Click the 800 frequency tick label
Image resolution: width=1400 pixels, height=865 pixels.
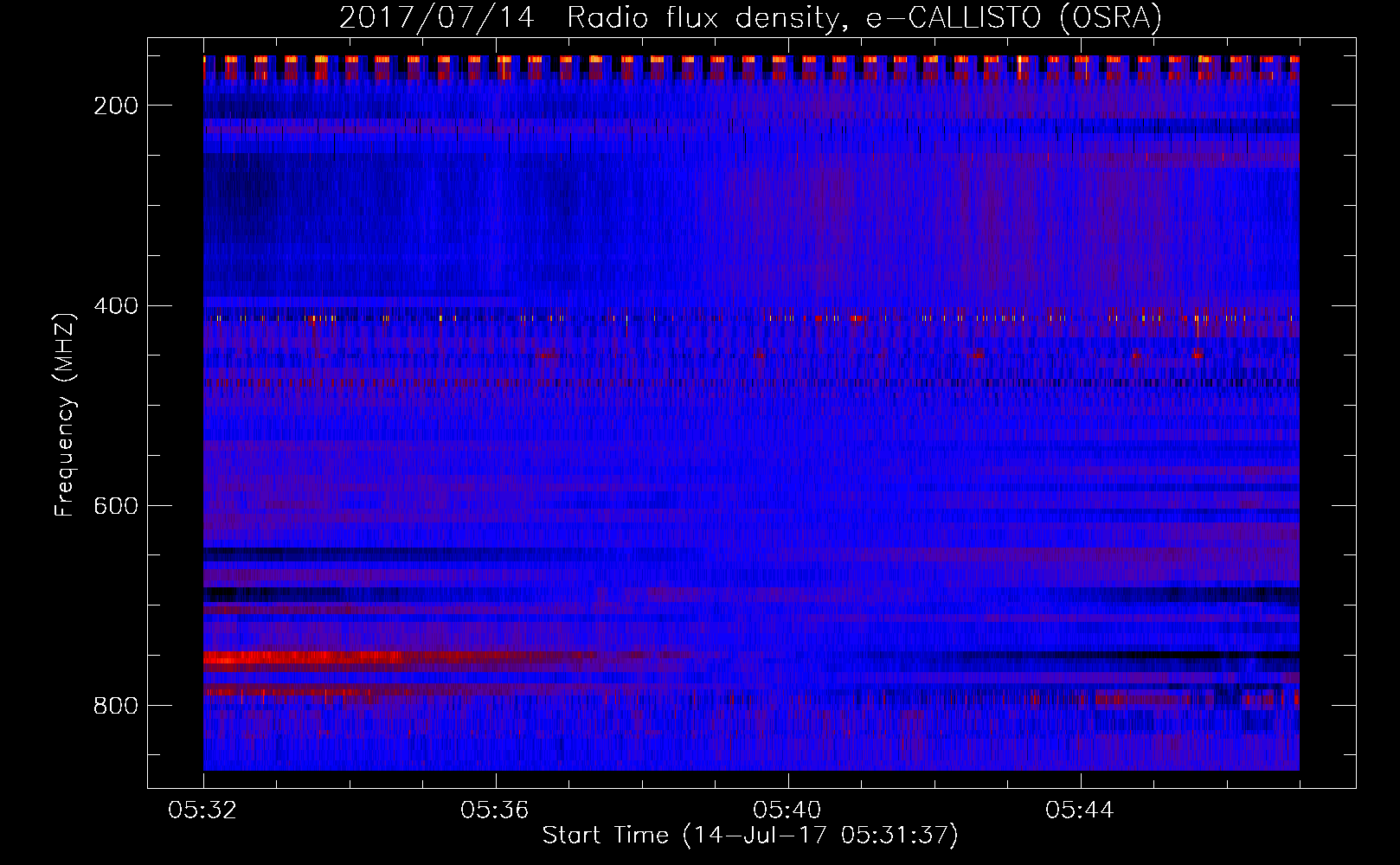click(x=116, y=706)
